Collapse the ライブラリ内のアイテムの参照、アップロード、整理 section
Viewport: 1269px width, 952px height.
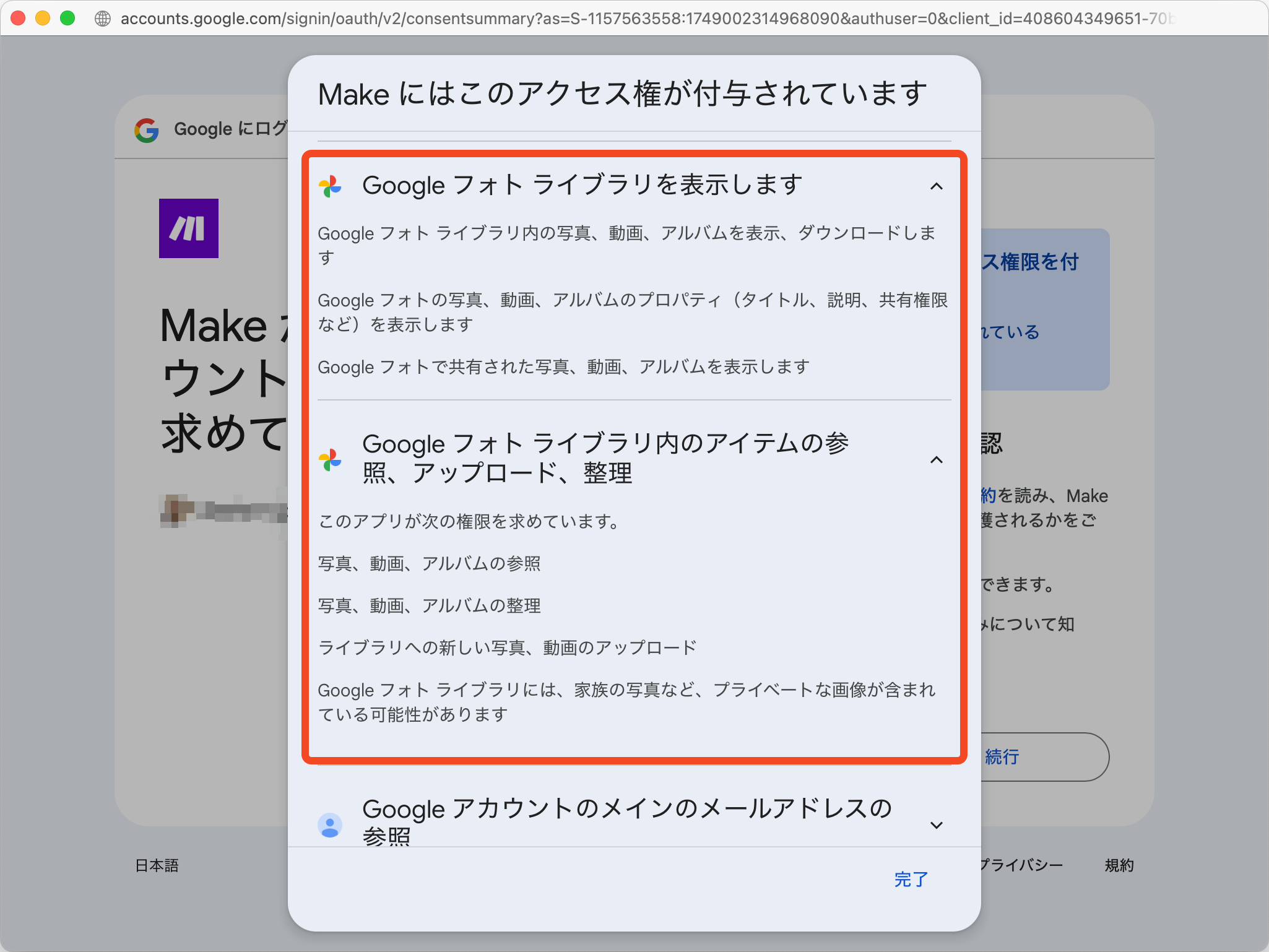pyautogui.click(x=937, y=459)
